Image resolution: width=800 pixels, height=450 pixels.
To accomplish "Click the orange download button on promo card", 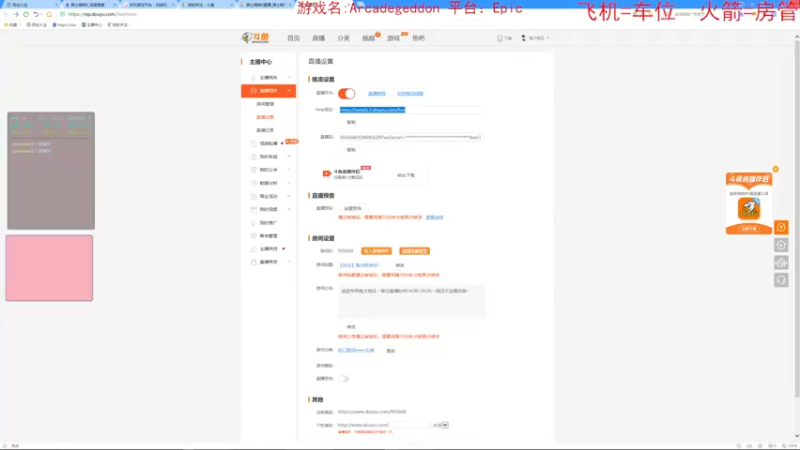I will (749, 229).
